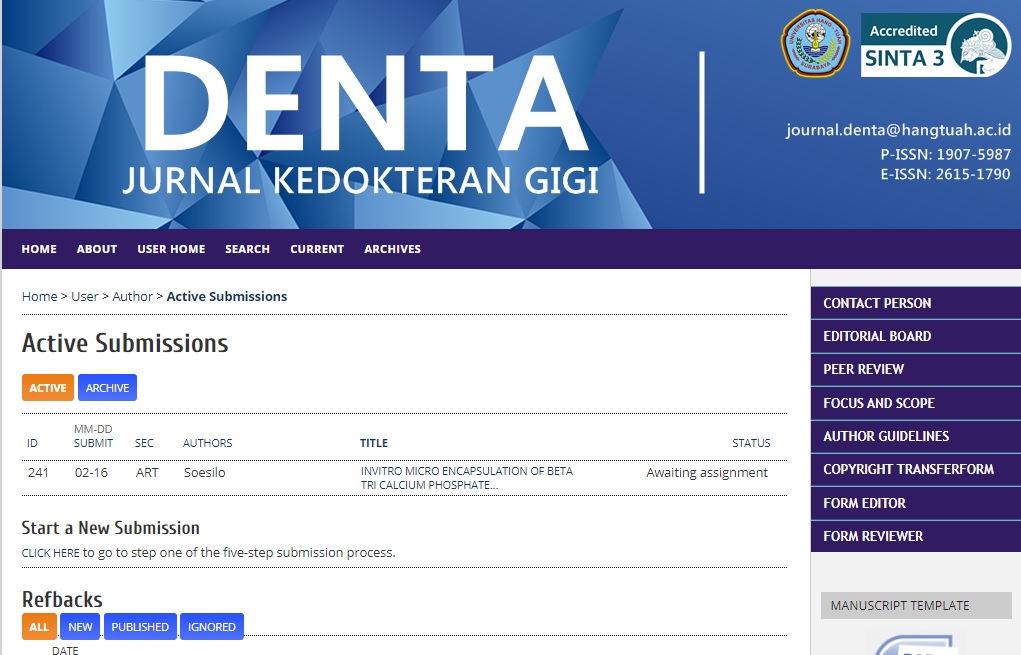The width and height of the screenshot is (1021, 655).
Task: Click the Hang Tuah University crest logo
Action: point(815,44)
